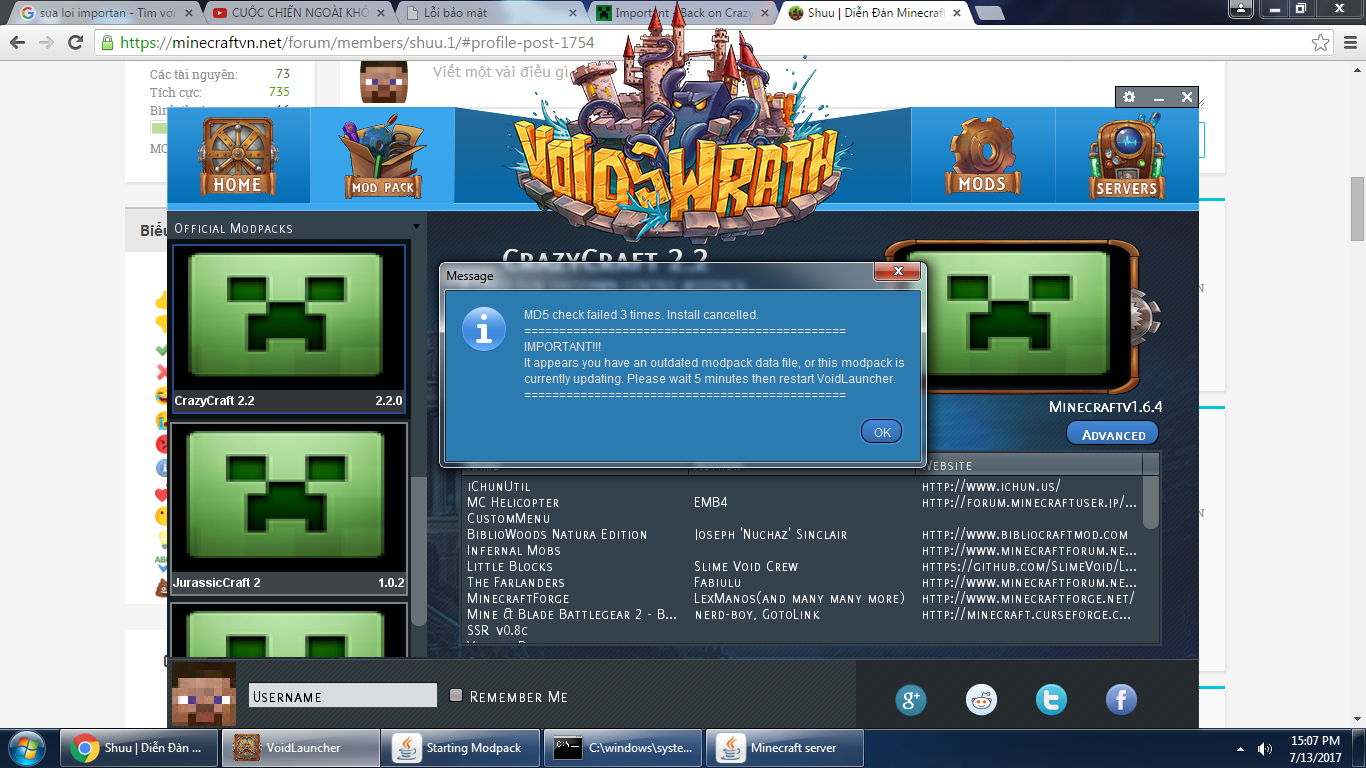Reload the minecraftvn.net page

click(75, 43)
